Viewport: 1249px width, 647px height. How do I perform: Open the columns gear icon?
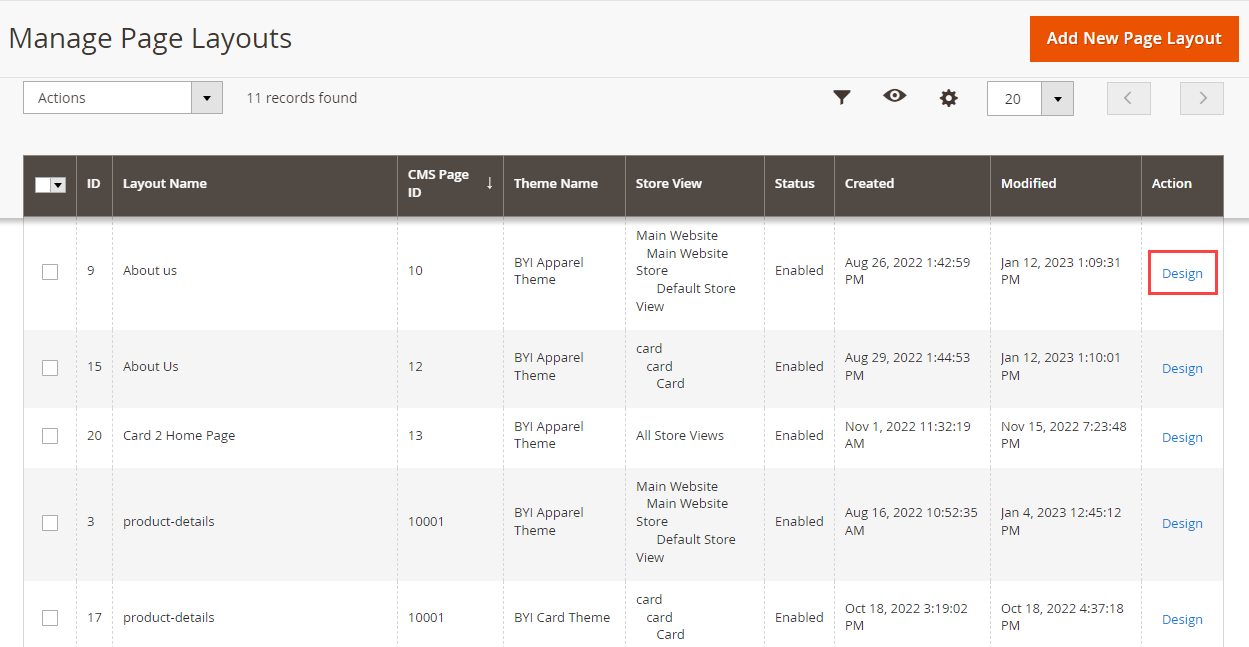[x=948, y=98]
